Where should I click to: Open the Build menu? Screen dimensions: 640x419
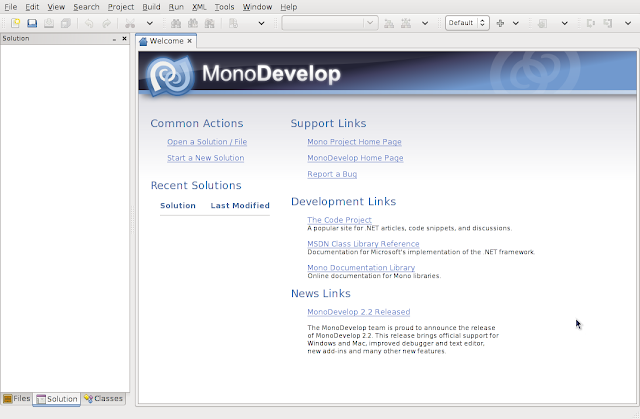click(151, 7)
